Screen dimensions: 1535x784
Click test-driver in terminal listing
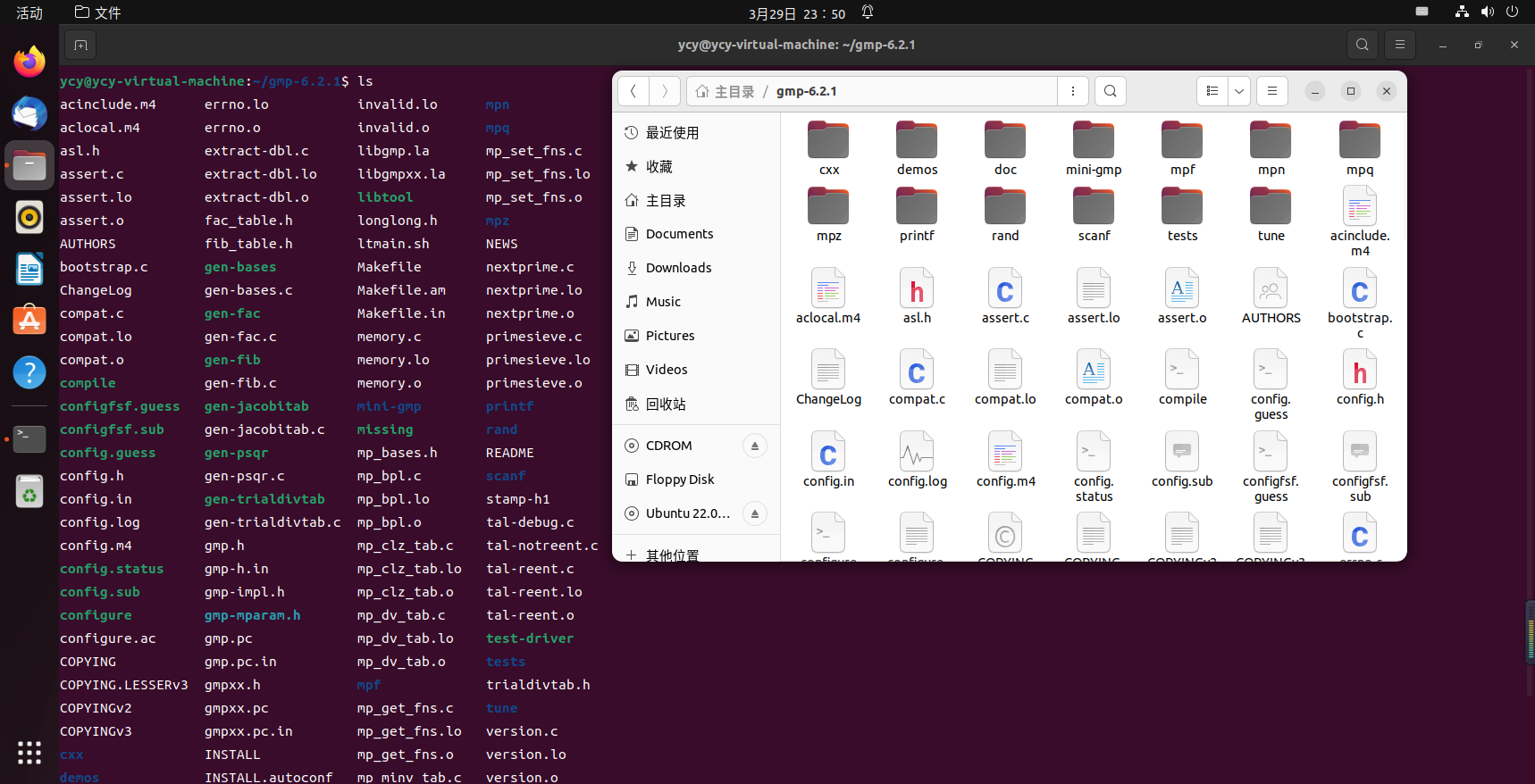(530, 638)
